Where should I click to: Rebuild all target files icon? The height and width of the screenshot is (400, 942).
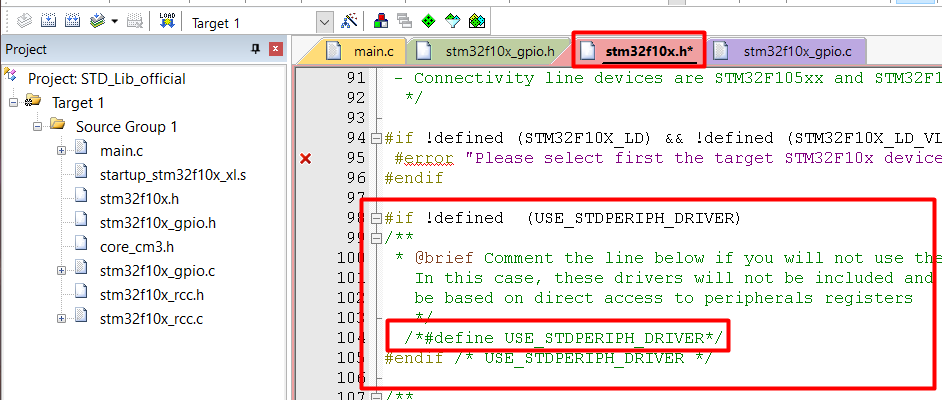coord(73,22)
